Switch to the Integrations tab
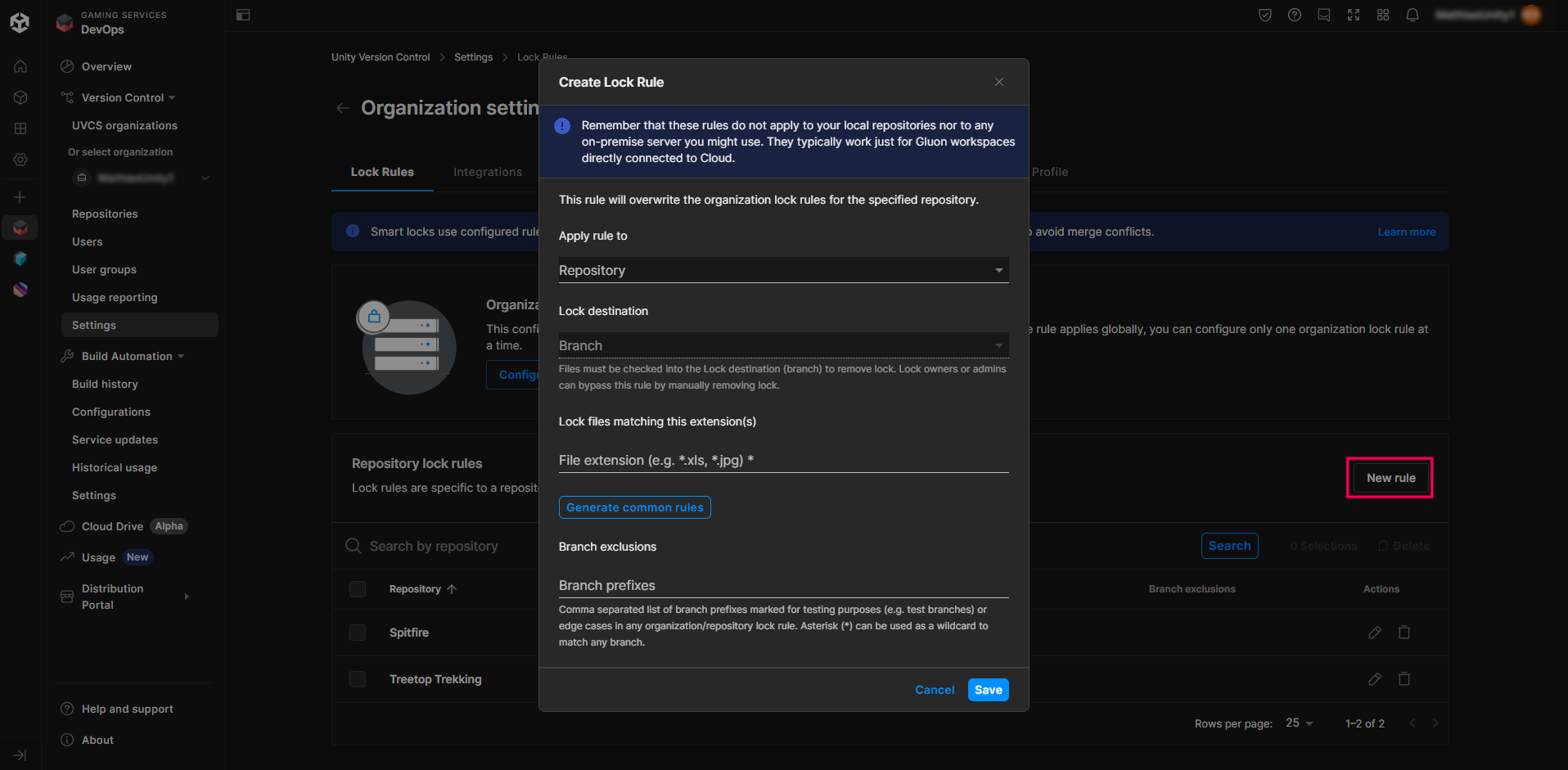The width and height of the screenshot is (1568, 770). 487,172
